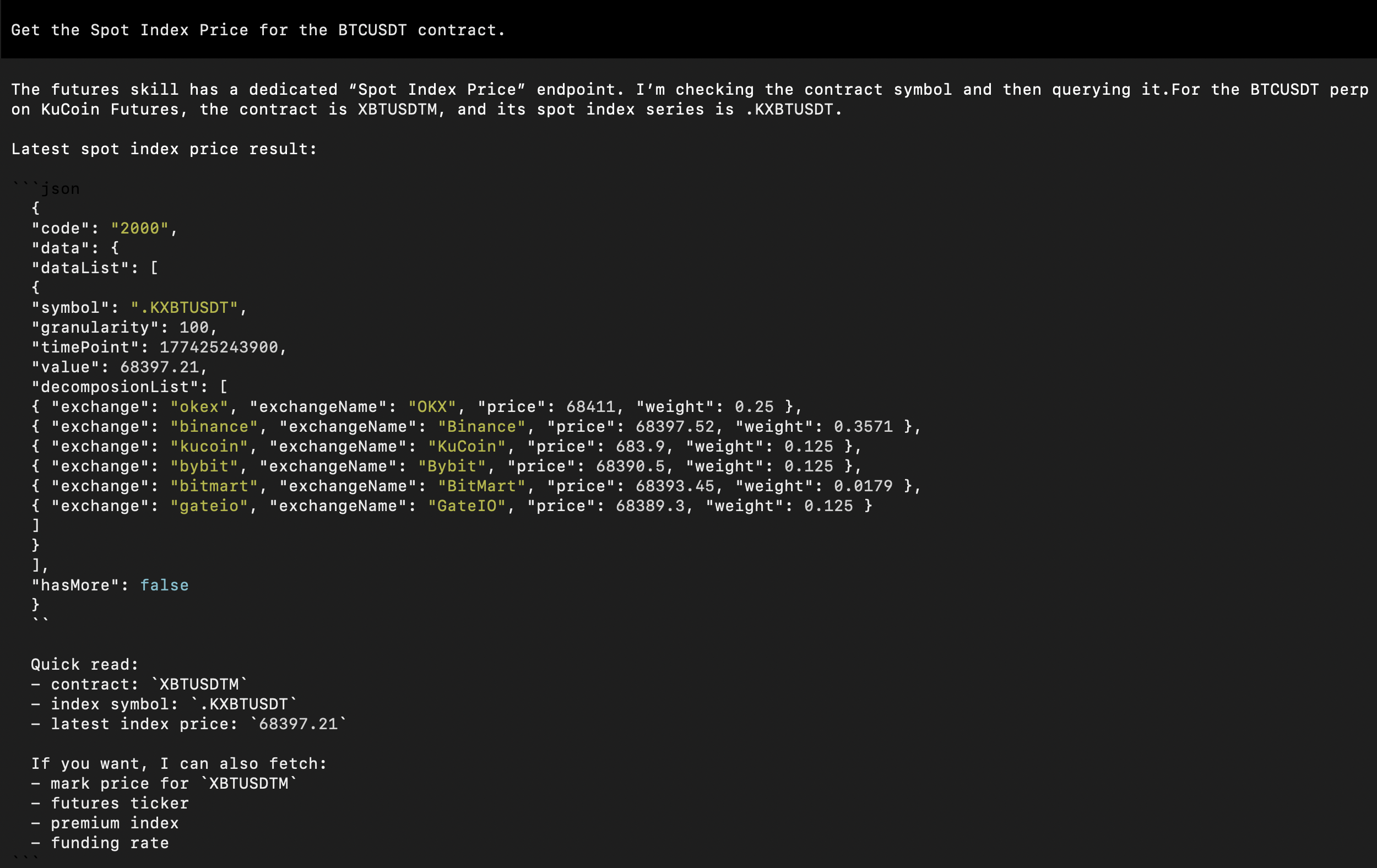Click the user prompt line mentioning BTCUSDT contract
Screen dimensions: 1377x868
click(x=257, y=30)
